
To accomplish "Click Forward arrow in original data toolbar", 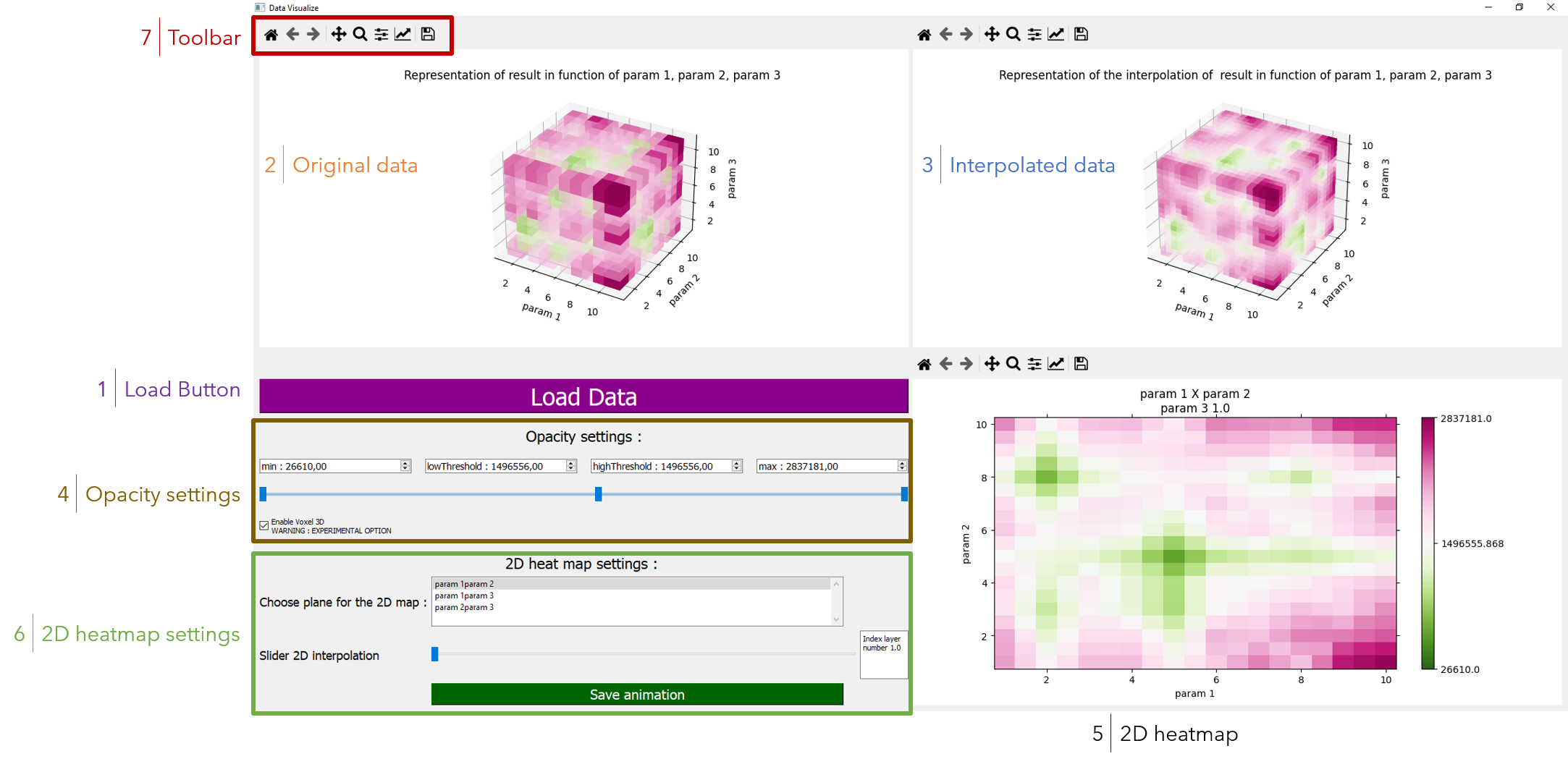I will (313, 34).
